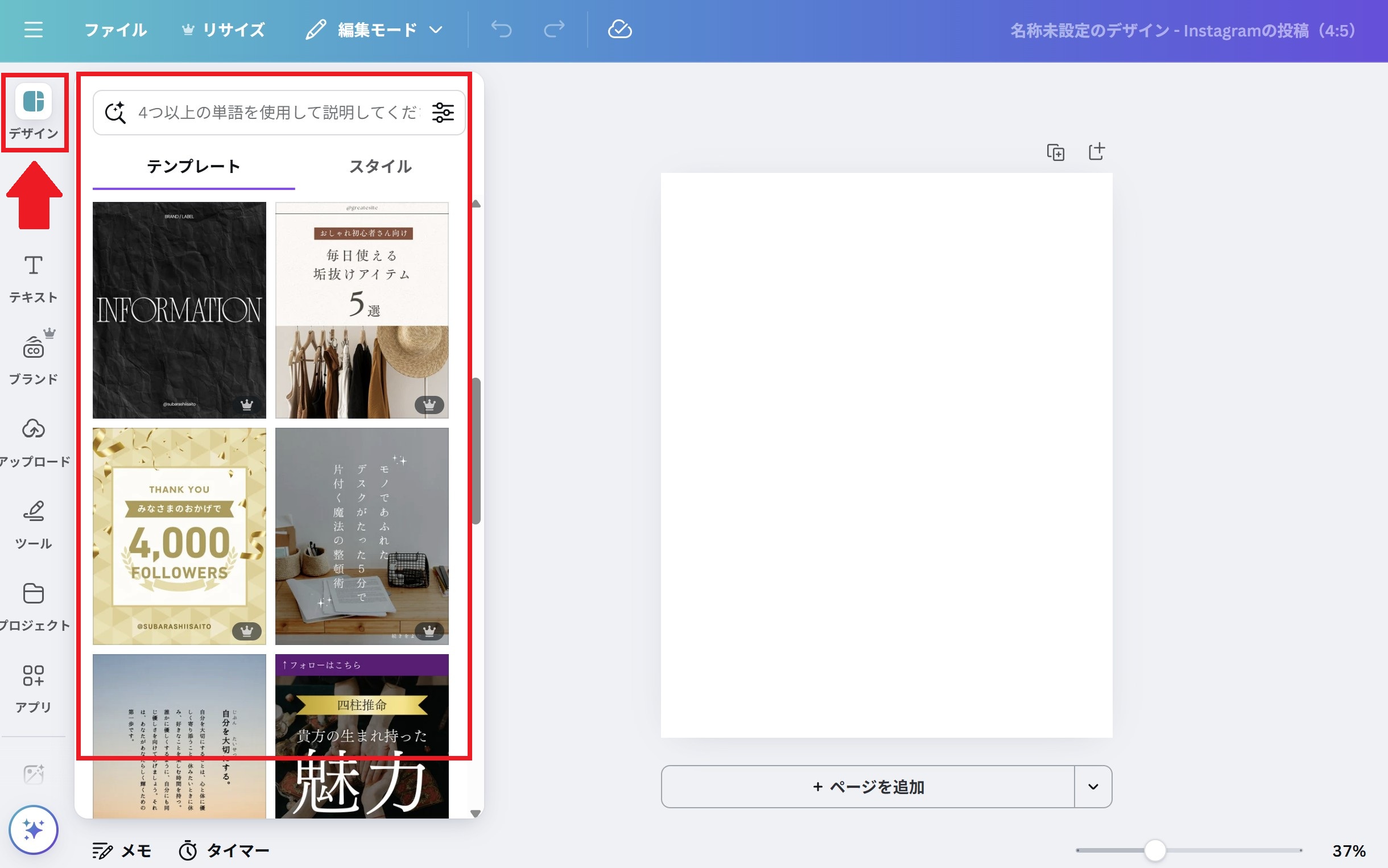Screen dimensions: 1388x868
Task: Click the duplicate page icon above canvas
Action: coord(1055,152)
